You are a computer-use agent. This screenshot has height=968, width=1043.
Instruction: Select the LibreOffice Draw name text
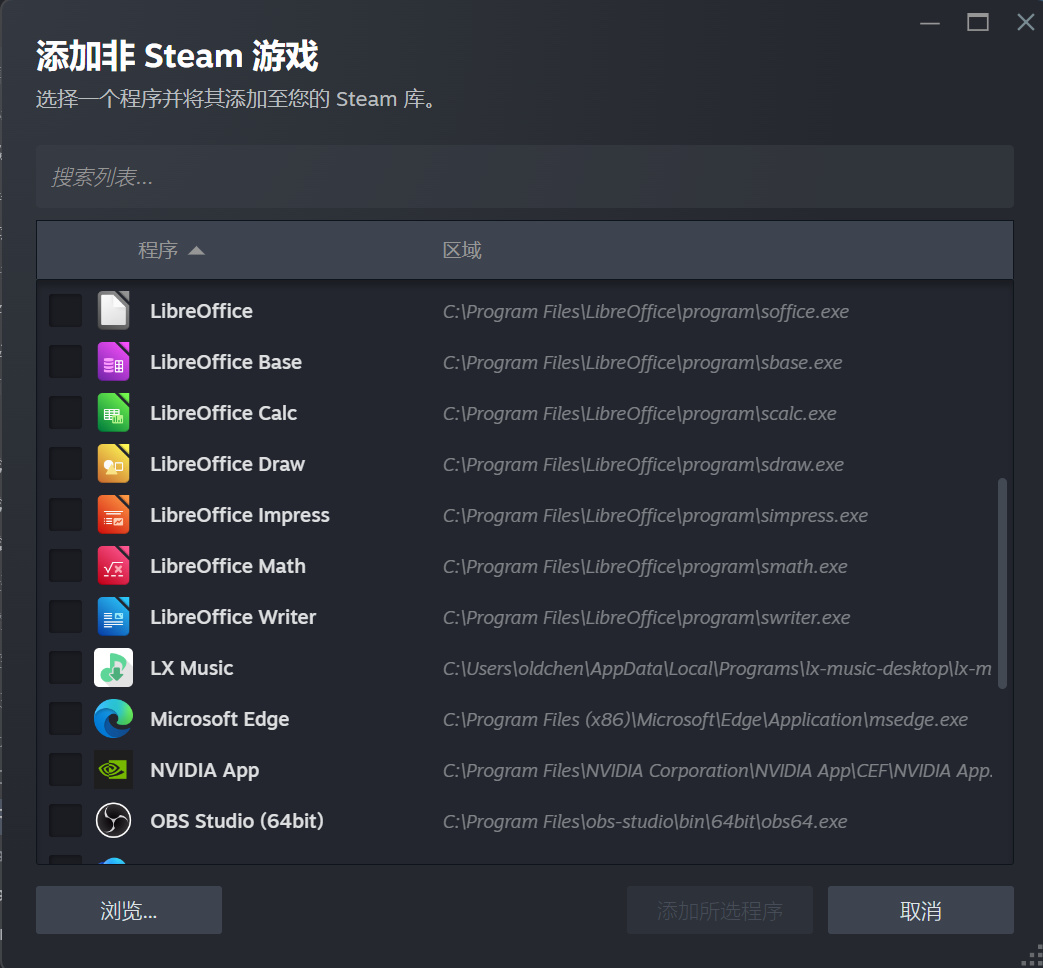click(227, 464)
